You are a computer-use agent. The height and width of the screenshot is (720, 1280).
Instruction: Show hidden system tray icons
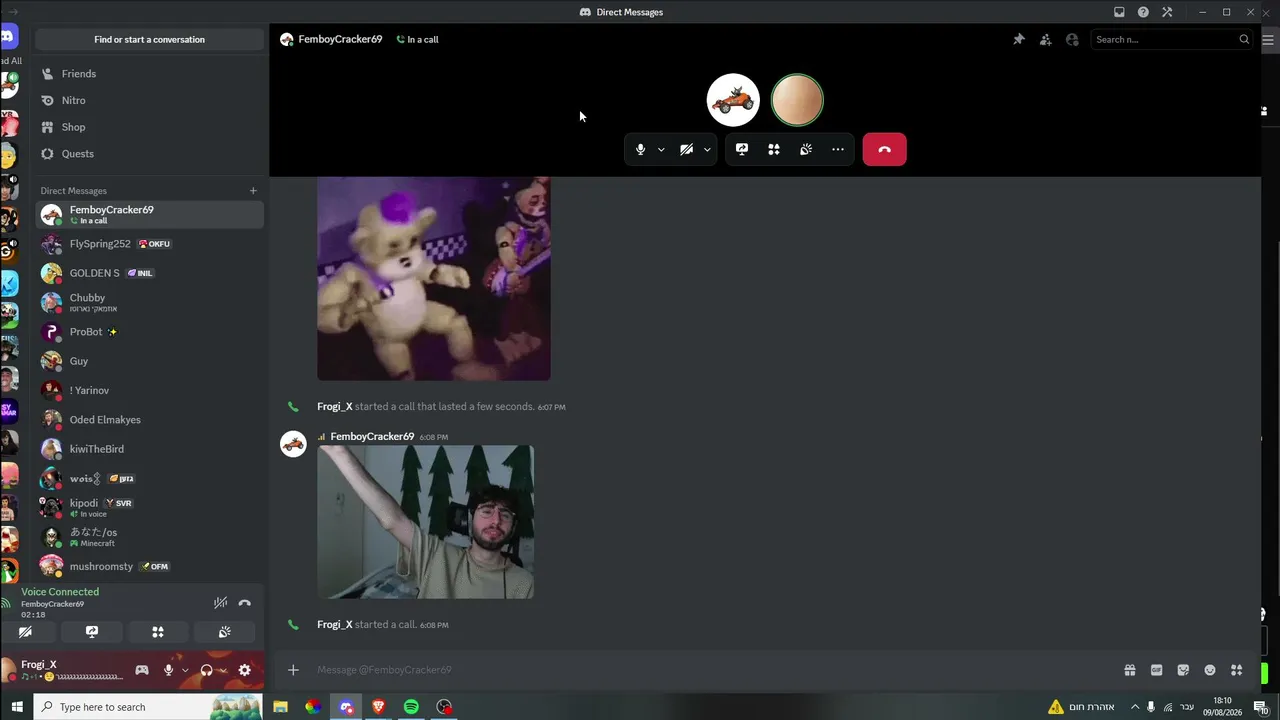1134,707
